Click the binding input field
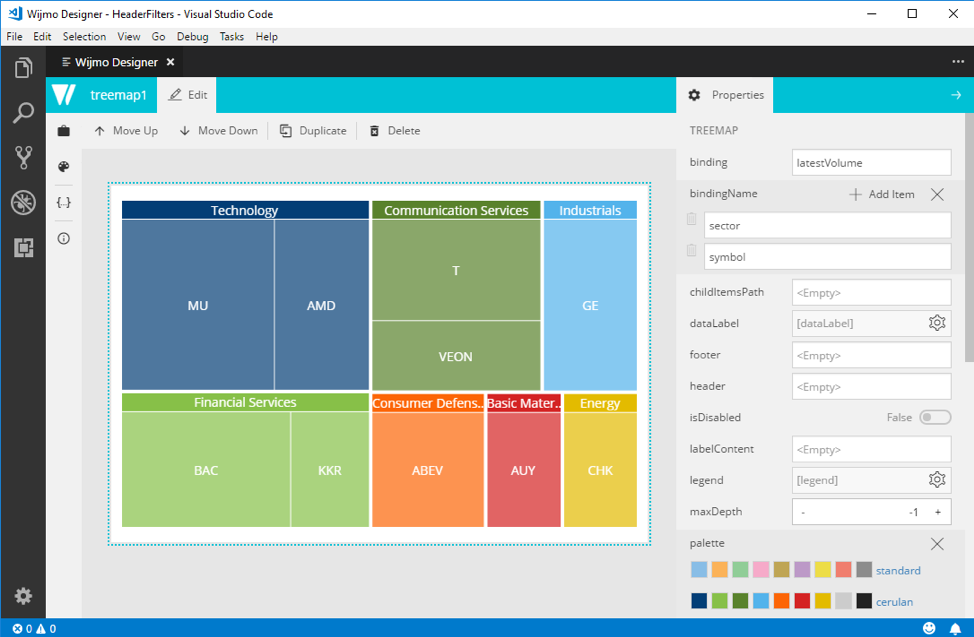Viewport: 974px width, 637px height. tap(871, 163)
